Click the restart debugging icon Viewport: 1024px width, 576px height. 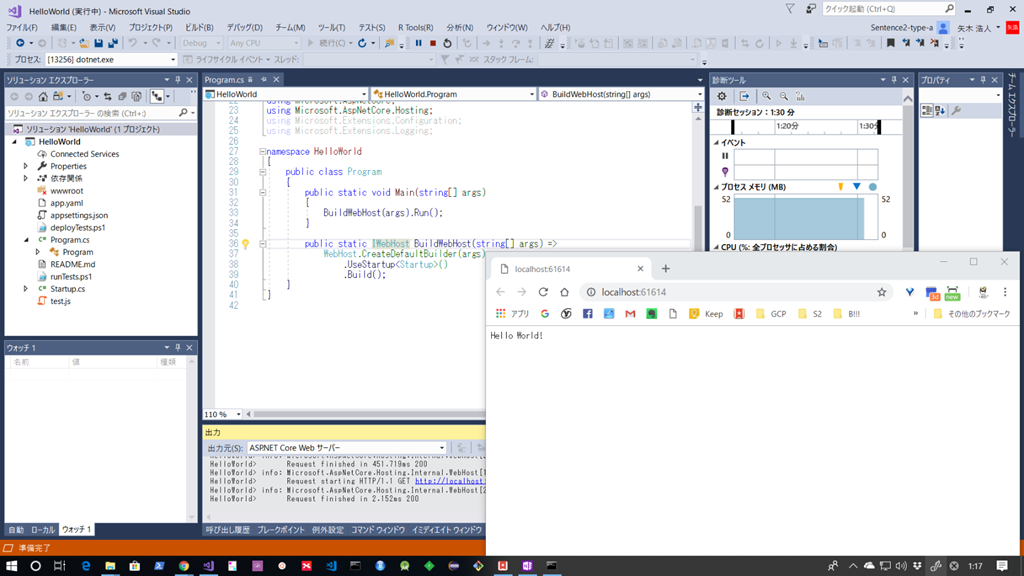point(447,43)
